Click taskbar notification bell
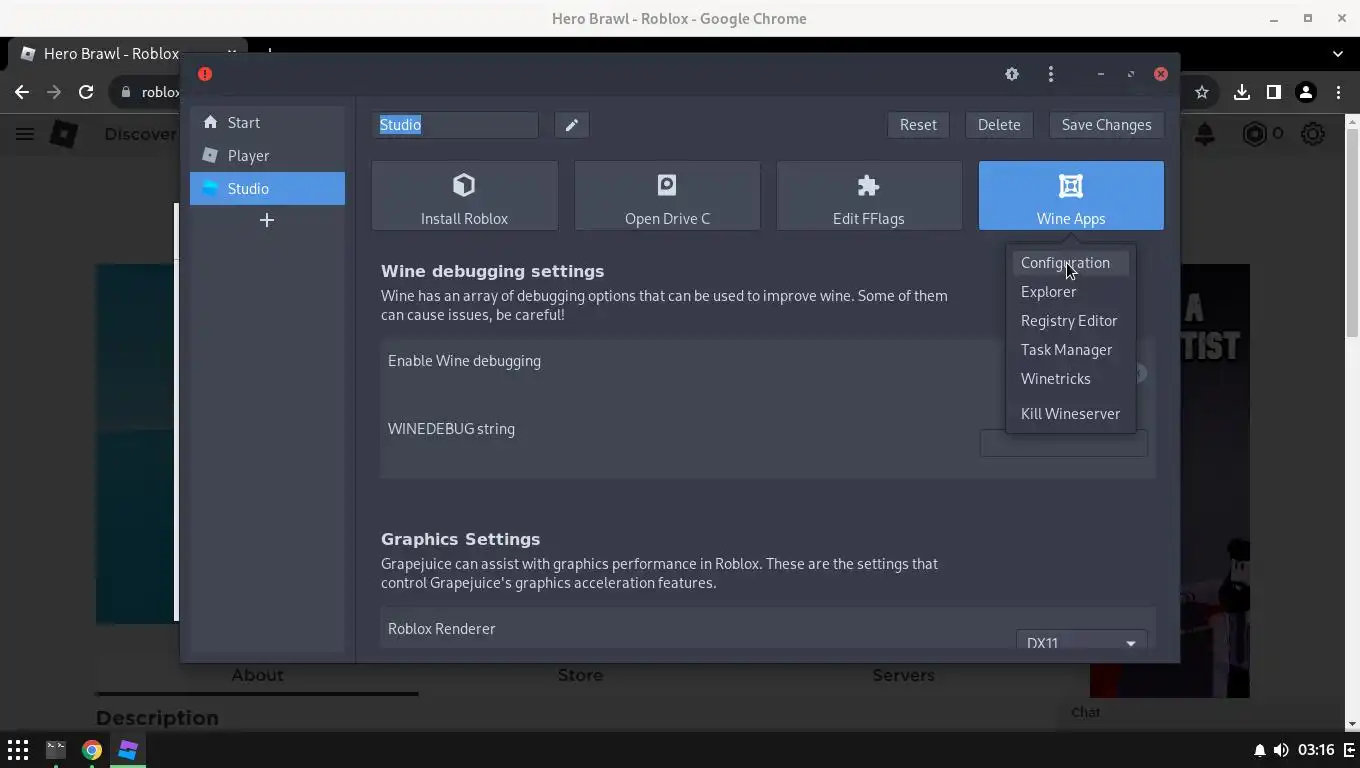Viewport: 1360px width, 768px height. click(1259, 750)
